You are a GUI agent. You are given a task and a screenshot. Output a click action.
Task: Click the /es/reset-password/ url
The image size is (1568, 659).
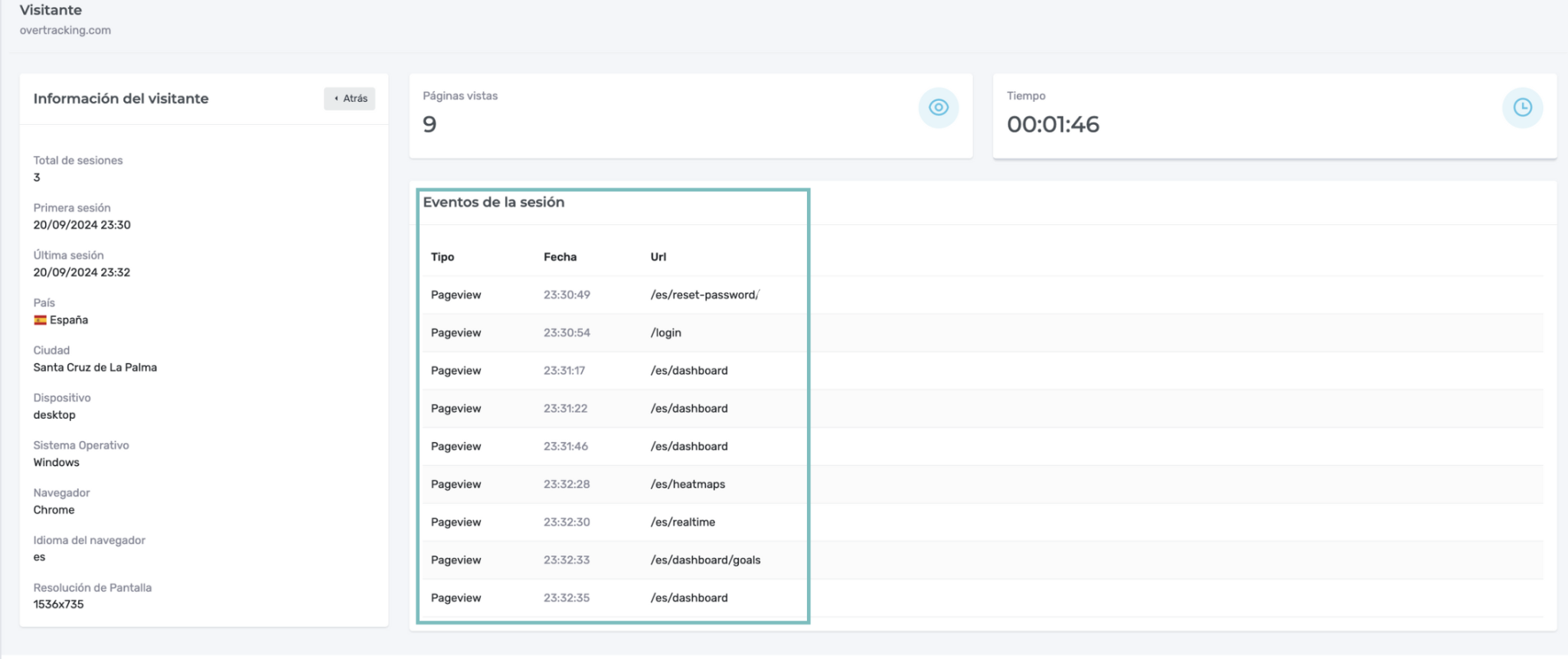tap(705, 295)
